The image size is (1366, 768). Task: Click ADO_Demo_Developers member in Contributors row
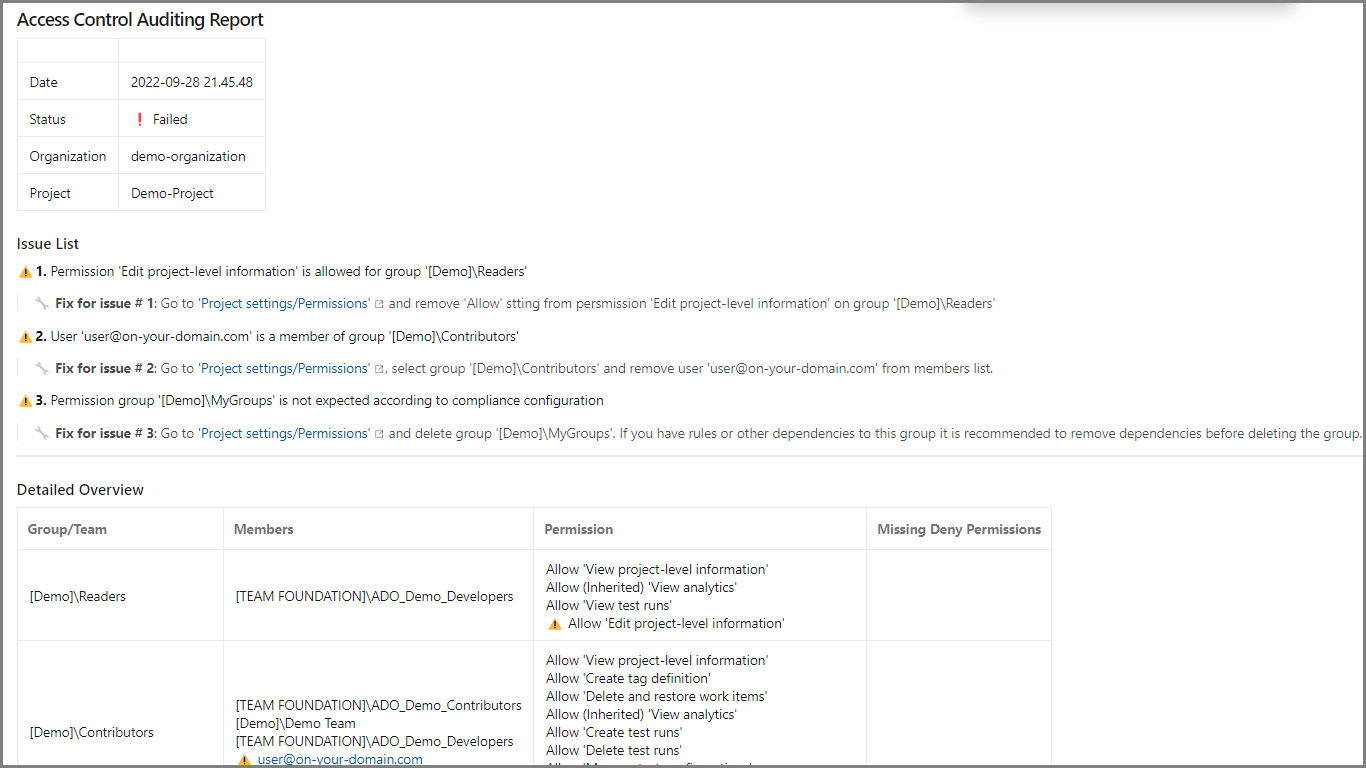375,741
